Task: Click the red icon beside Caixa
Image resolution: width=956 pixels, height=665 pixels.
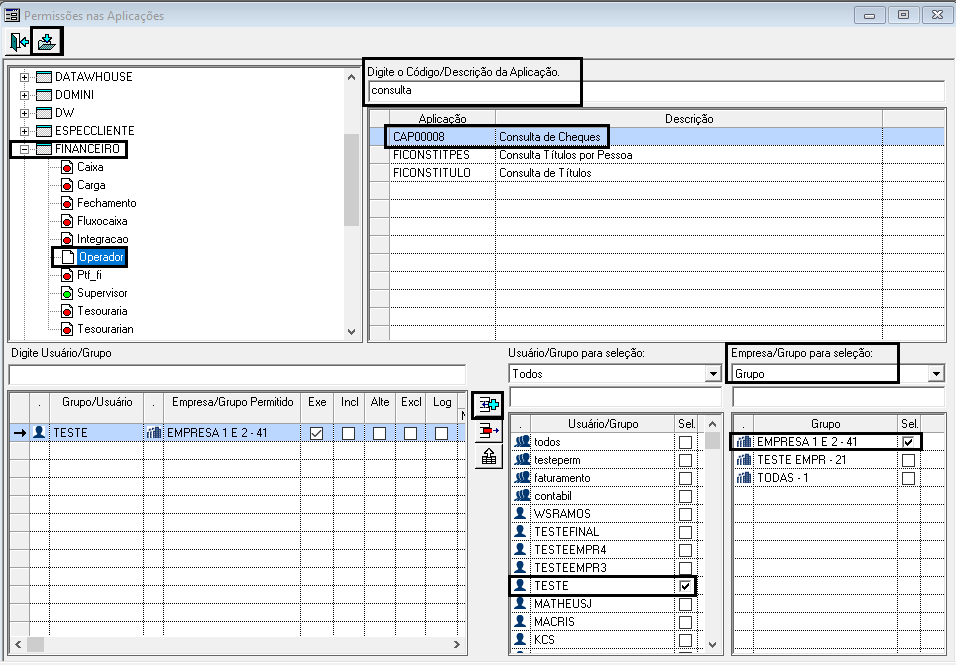Action: (67, 167)
